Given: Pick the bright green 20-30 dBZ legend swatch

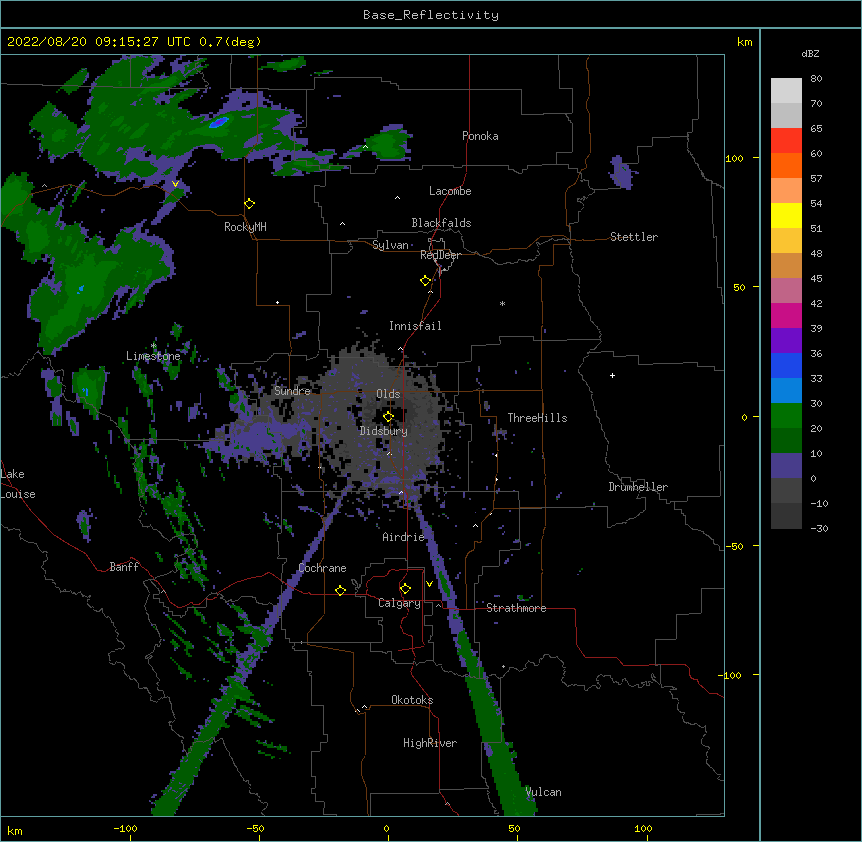Looking at the screenshot, I should coord(786,416).
